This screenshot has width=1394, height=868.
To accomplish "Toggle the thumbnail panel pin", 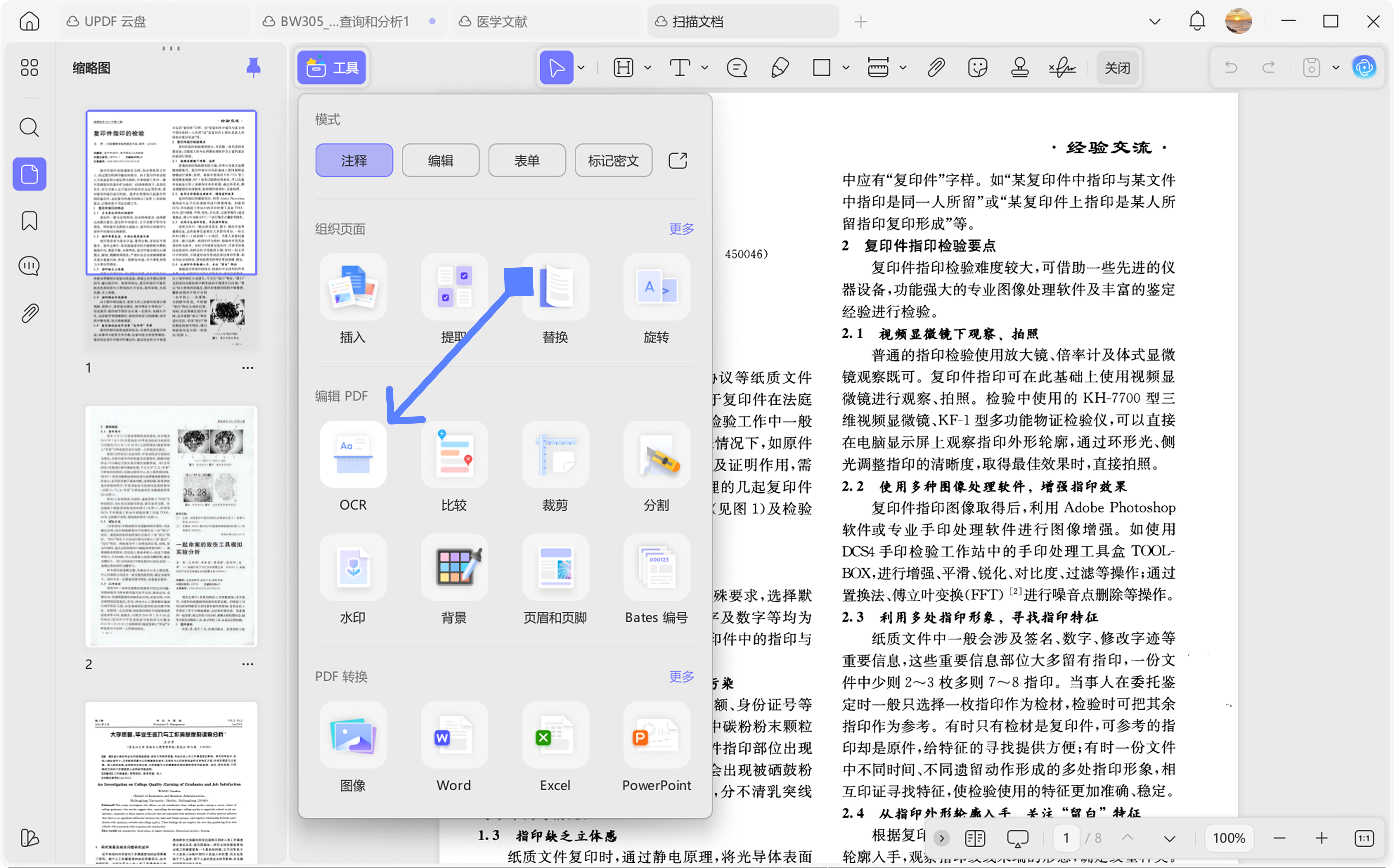I will pos(253,68).
